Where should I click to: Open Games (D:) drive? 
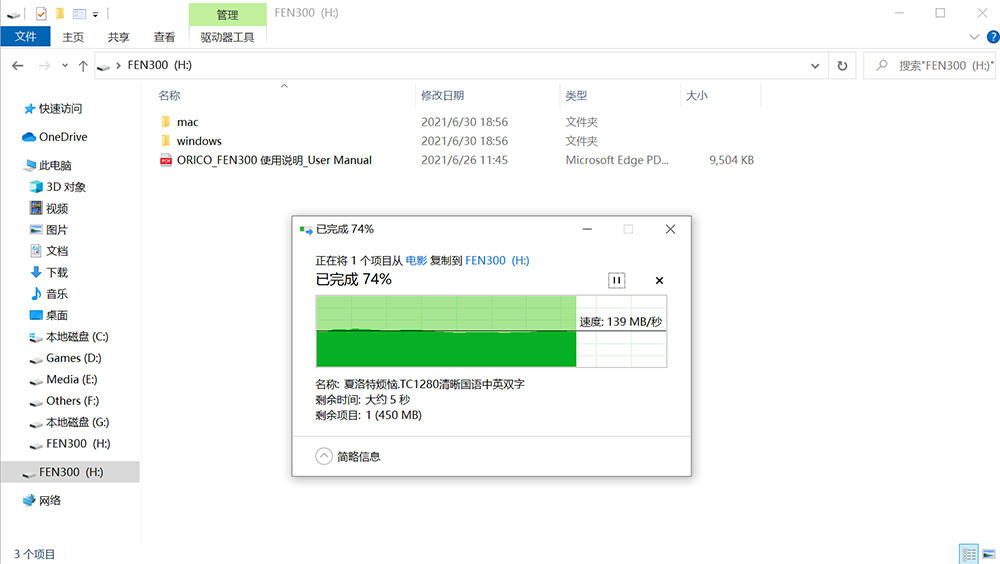tap(73, 358)
